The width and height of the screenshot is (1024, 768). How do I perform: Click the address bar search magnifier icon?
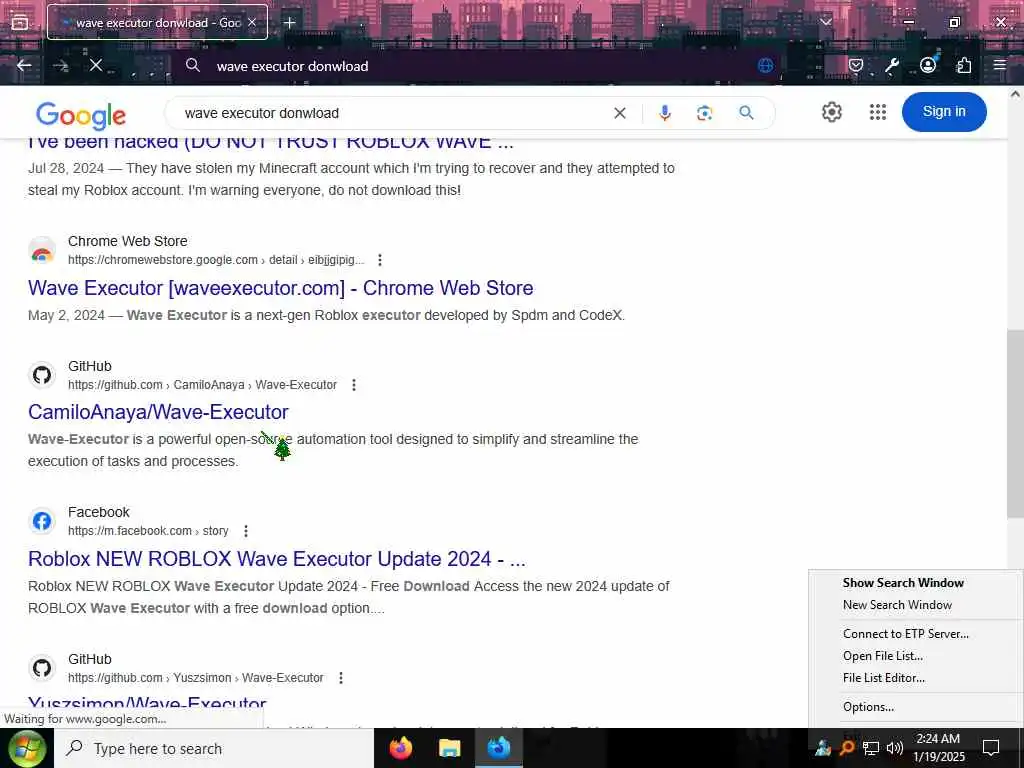pos(193,65)
